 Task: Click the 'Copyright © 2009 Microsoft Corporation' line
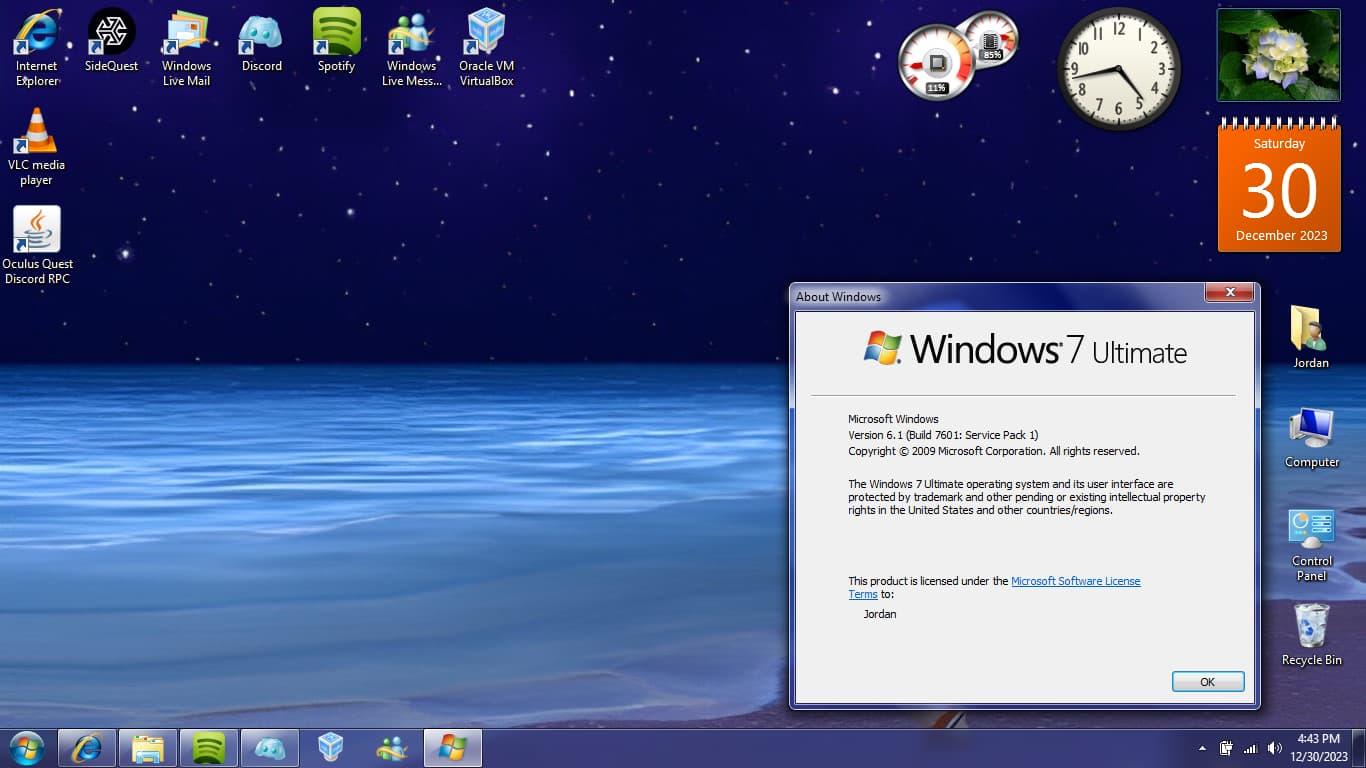pos(993,451)
